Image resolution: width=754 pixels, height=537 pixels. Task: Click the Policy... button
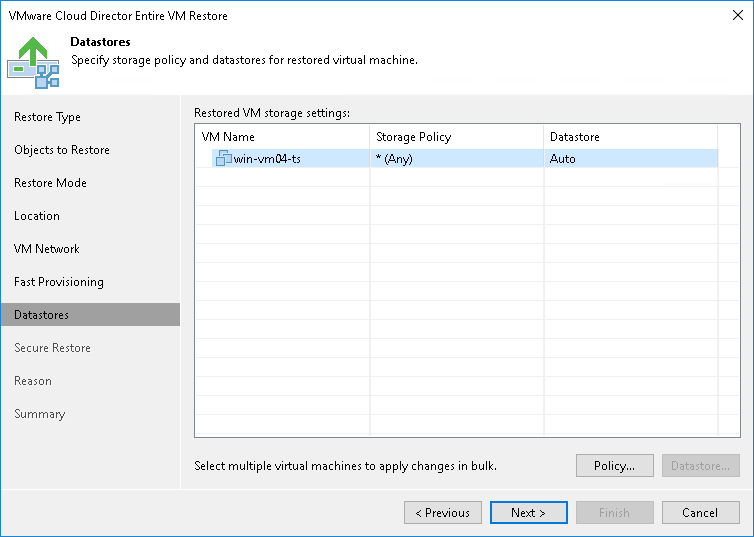click(x=615, y=465)
